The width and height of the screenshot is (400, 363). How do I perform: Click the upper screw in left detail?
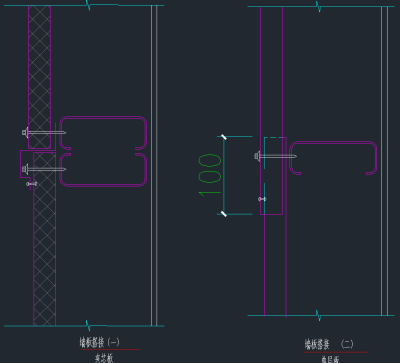click(x=44, y=132)
